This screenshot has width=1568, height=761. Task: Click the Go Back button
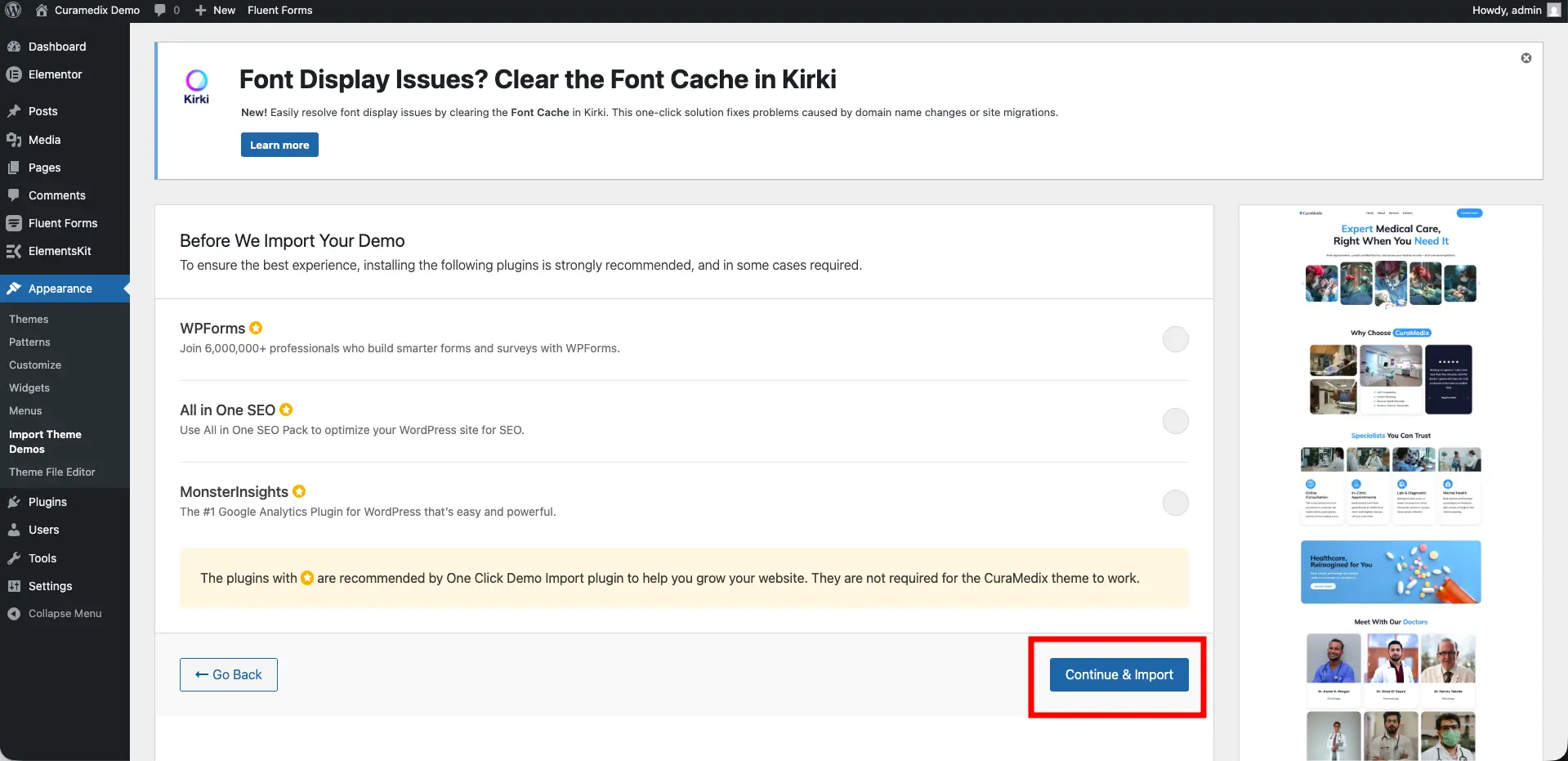(229, 675)
